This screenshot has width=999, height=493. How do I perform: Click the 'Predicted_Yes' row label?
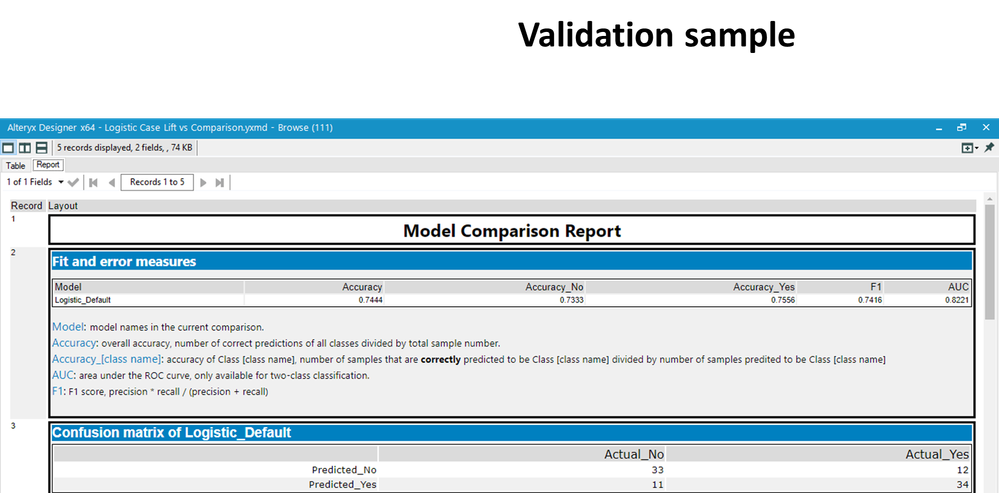click(x=343, y=485)
